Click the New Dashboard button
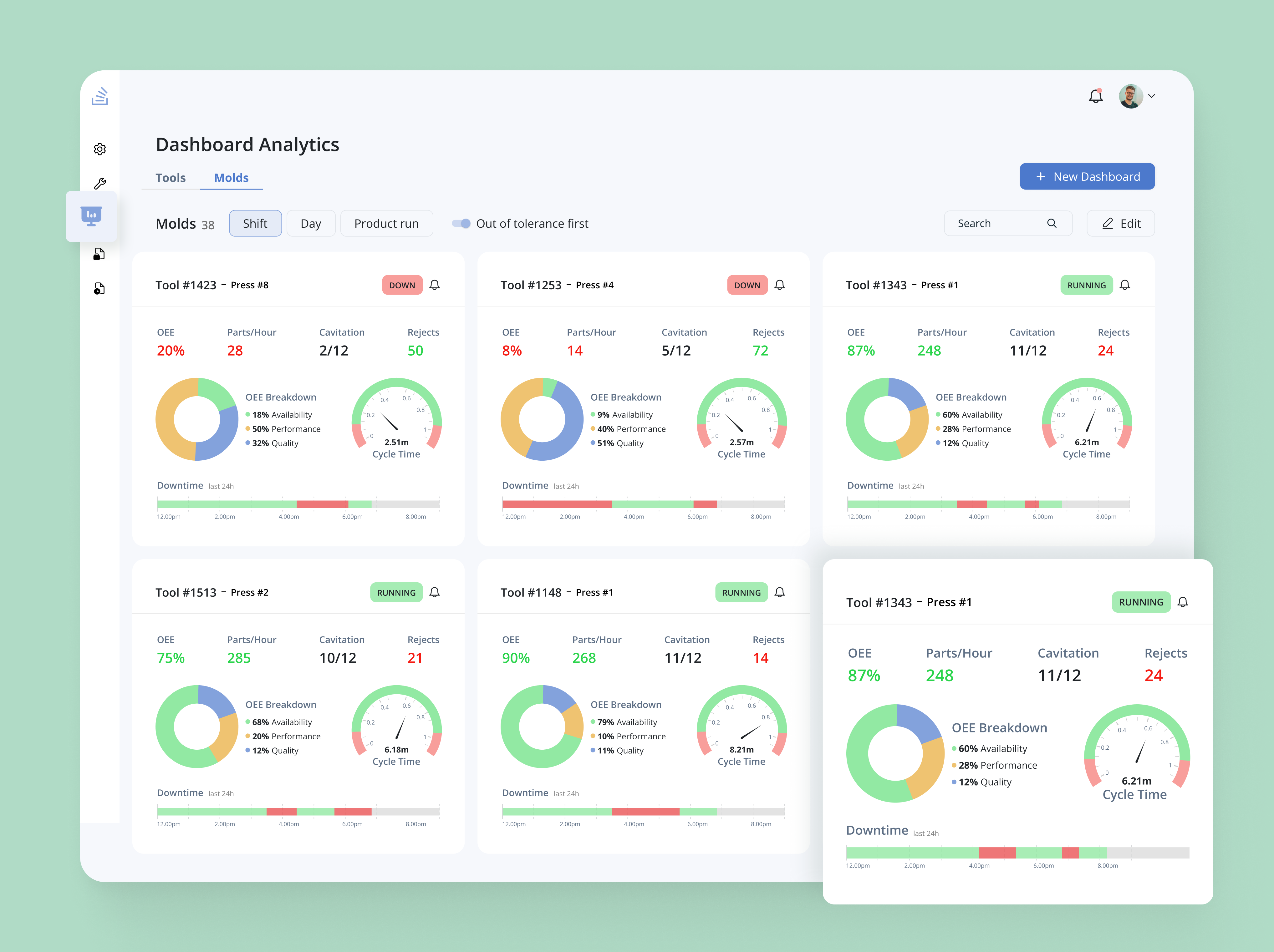 click(x=1087, y=177)
